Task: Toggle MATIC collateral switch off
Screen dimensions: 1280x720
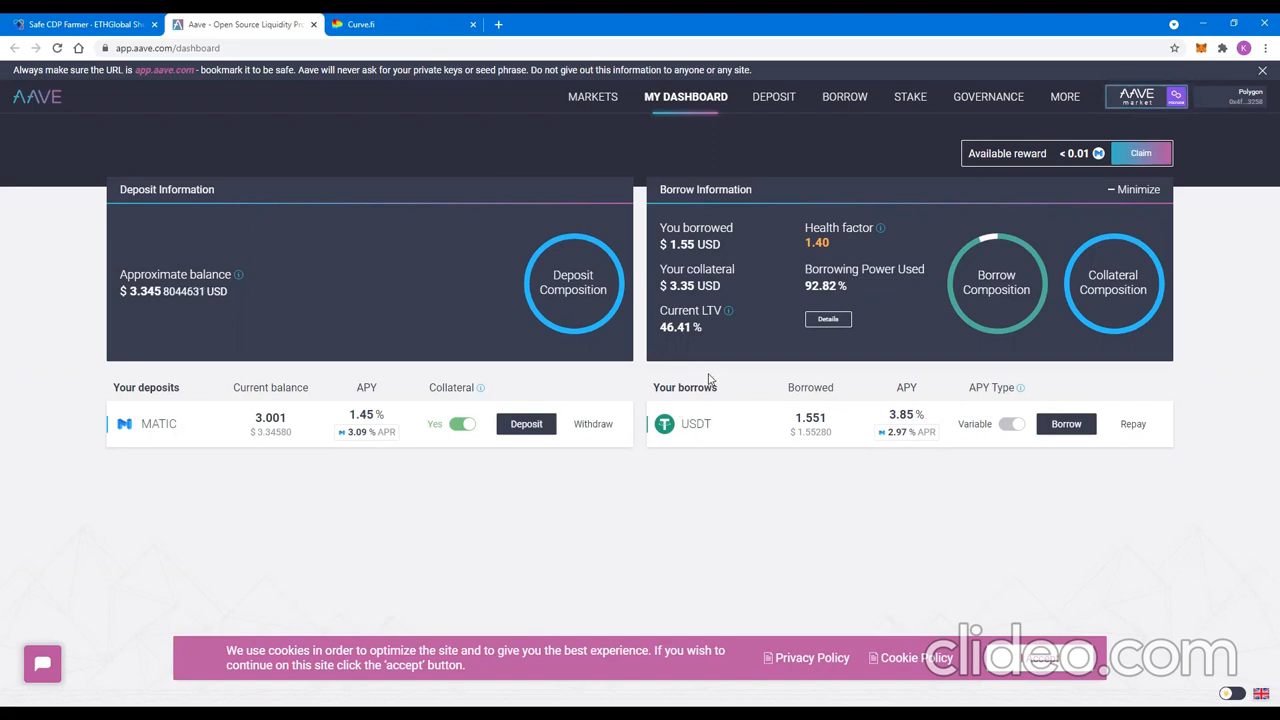Action: click(462, 424)
